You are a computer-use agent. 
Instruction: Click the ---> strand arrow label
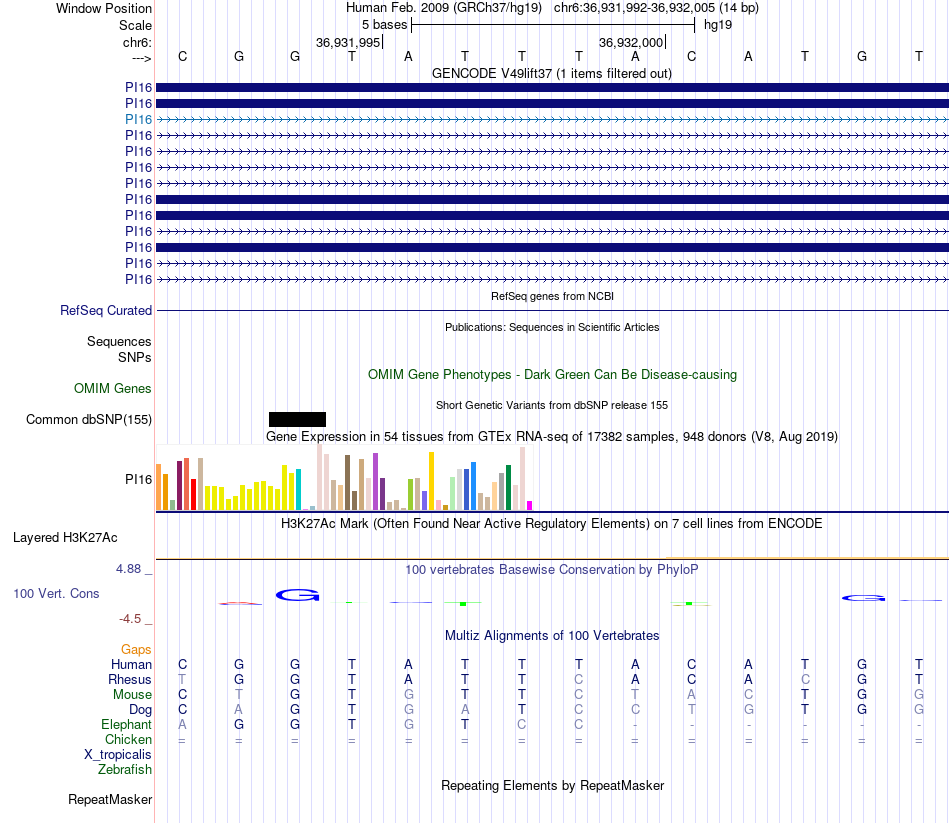(141, 58)
